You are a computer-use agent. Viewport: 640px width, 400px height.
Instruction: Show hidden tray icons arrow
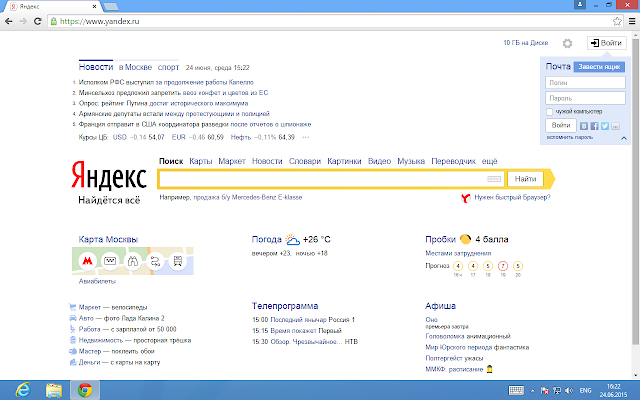pyautogui.click(x=533, y=391)
